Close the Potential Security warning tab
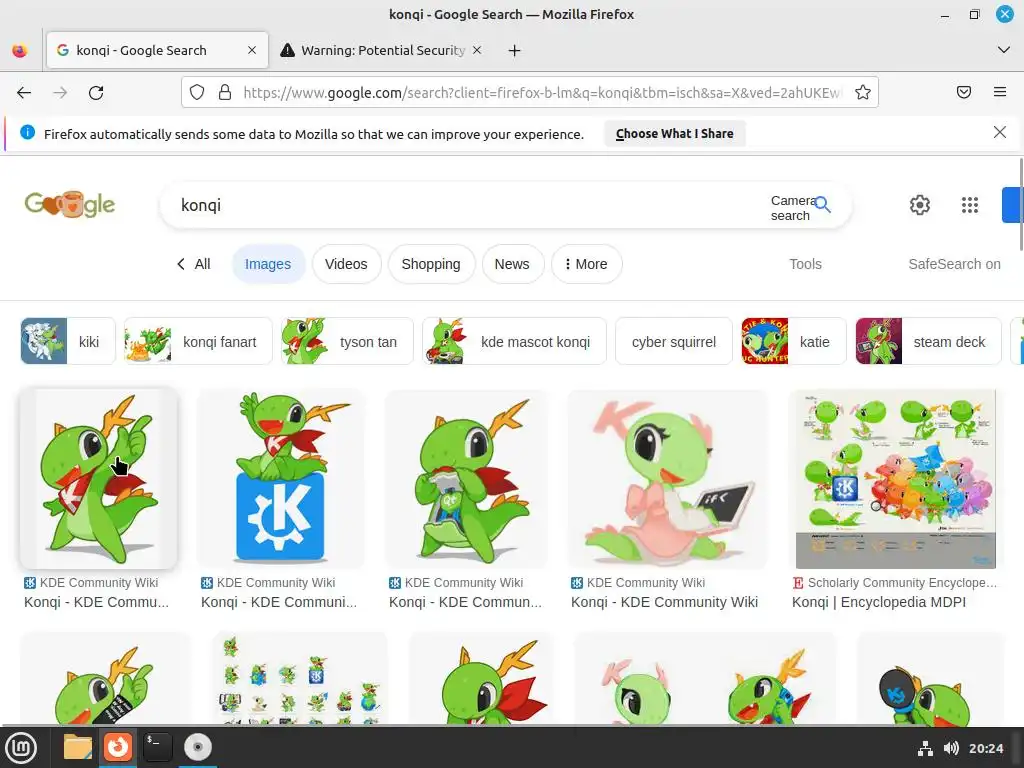Screen dimensions: 1024x768 point(477,50)
